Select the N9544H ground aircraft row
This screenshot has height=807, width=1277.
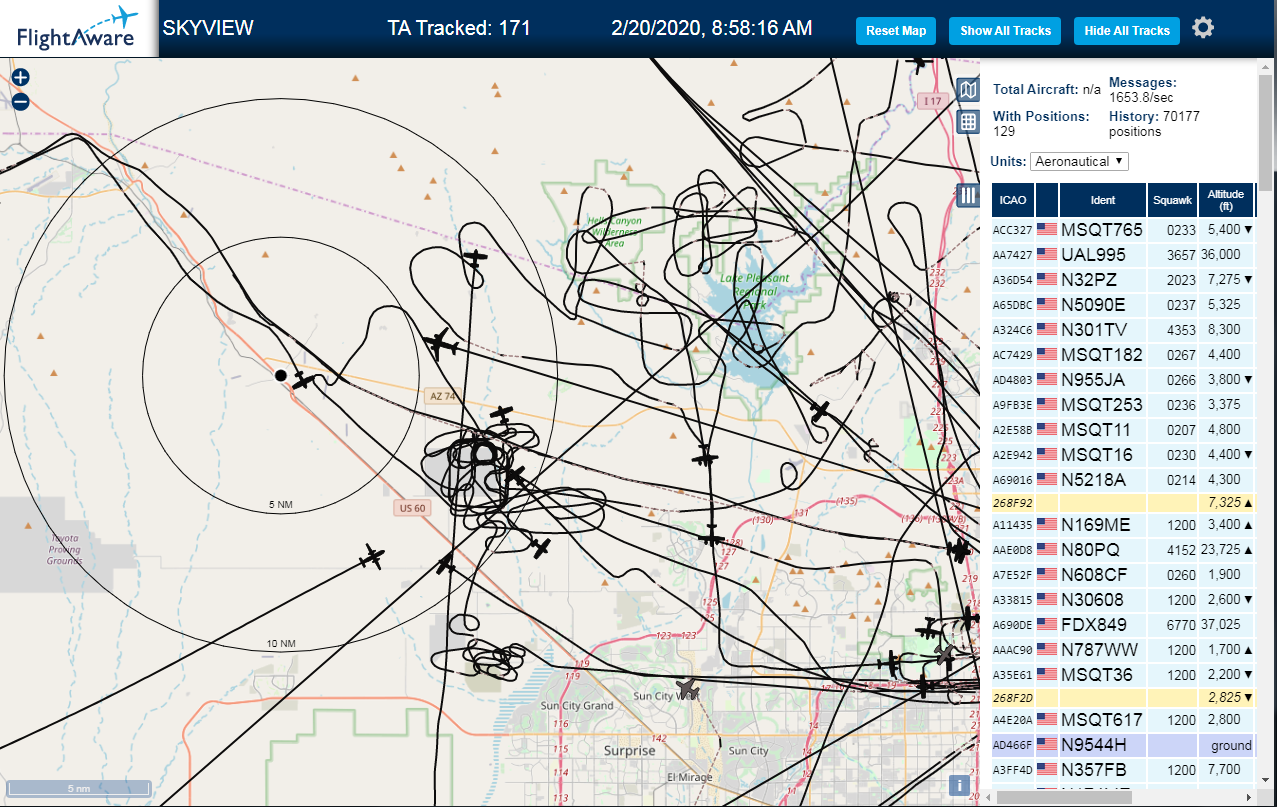[x=1123, y=744]
